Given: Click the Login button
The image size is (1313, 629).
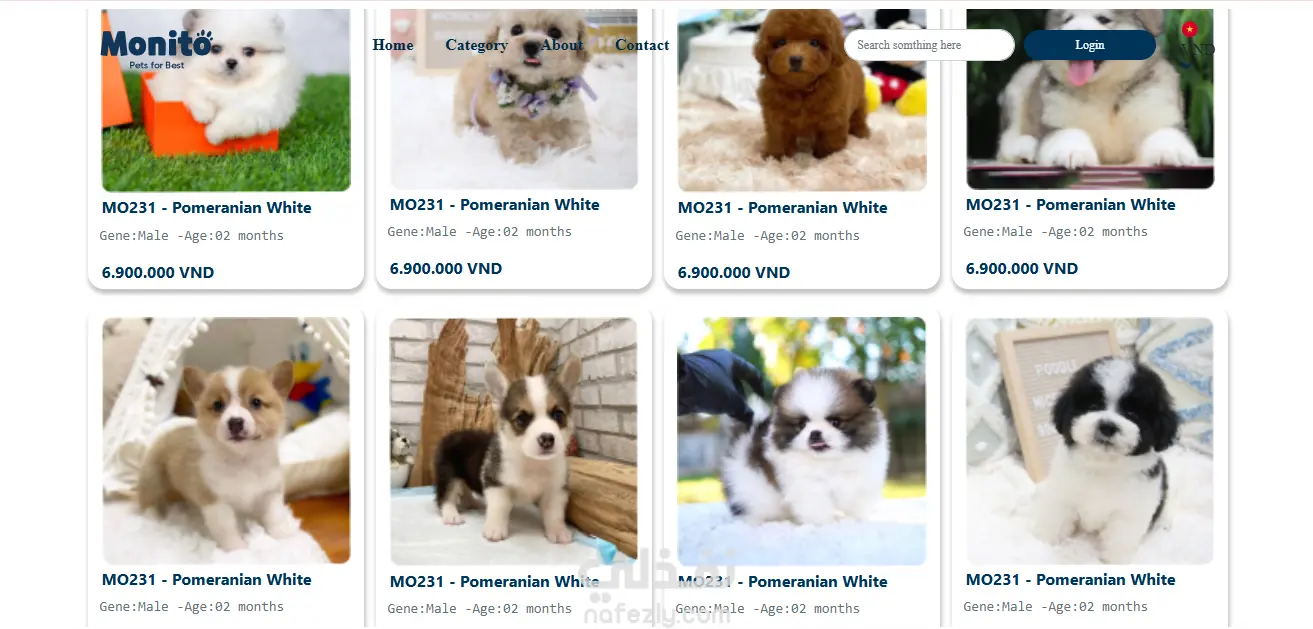Looking at the screenshot, I should click(1089, 45).
